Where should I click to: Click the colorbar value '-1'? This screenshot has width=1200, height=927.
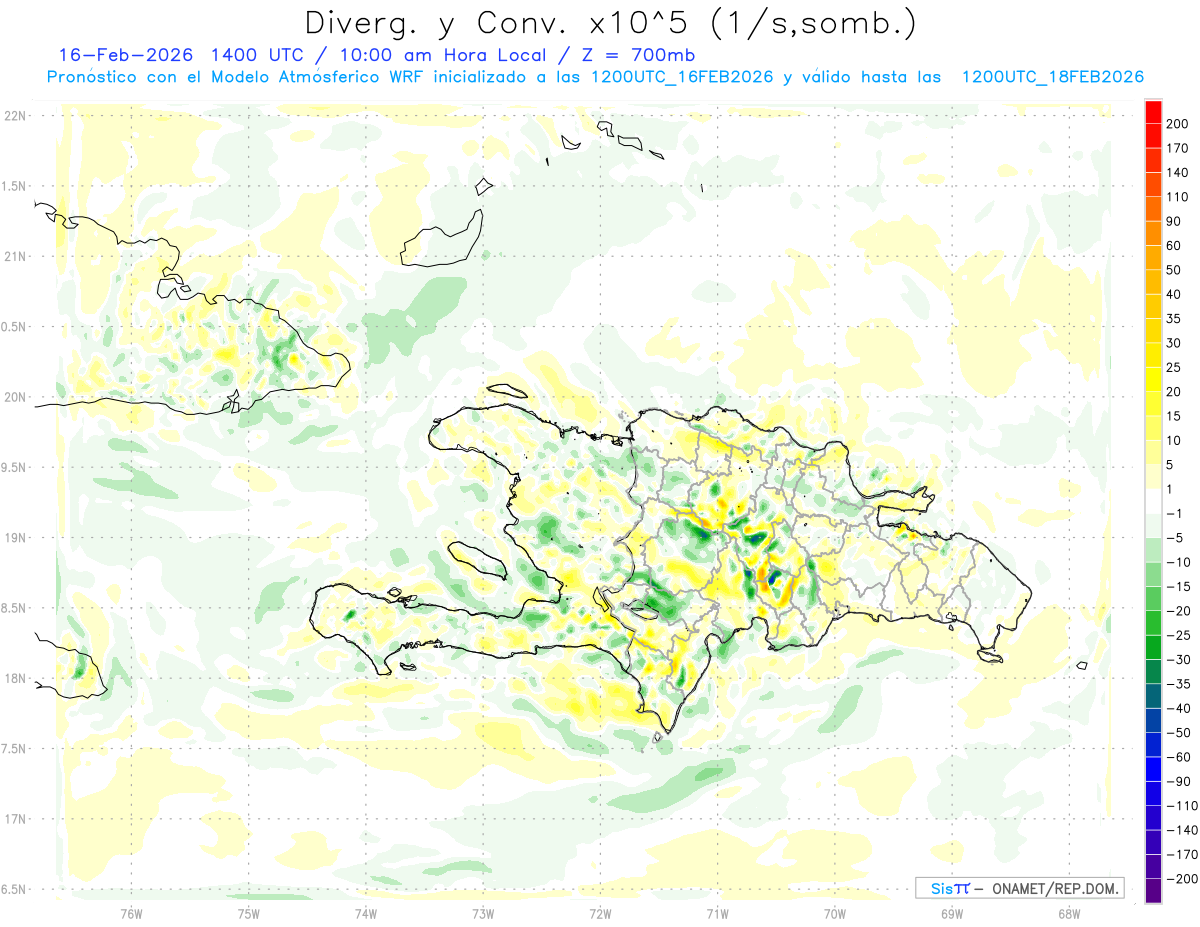(1175, 514)
